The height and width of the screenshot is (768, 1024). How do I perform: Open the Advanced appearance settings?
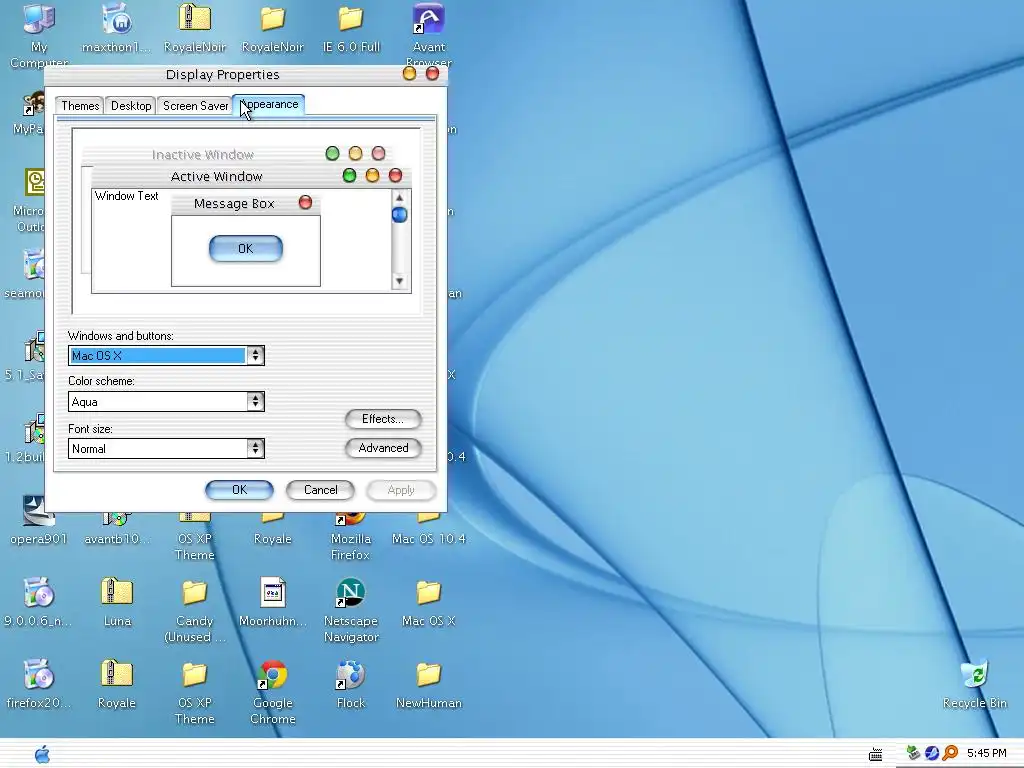point(383,448)
